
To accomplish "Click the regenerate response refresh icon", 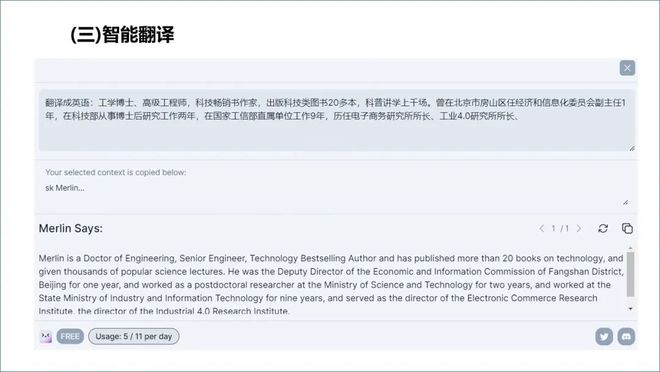I will pyautogui.click(x=603, y=228).
